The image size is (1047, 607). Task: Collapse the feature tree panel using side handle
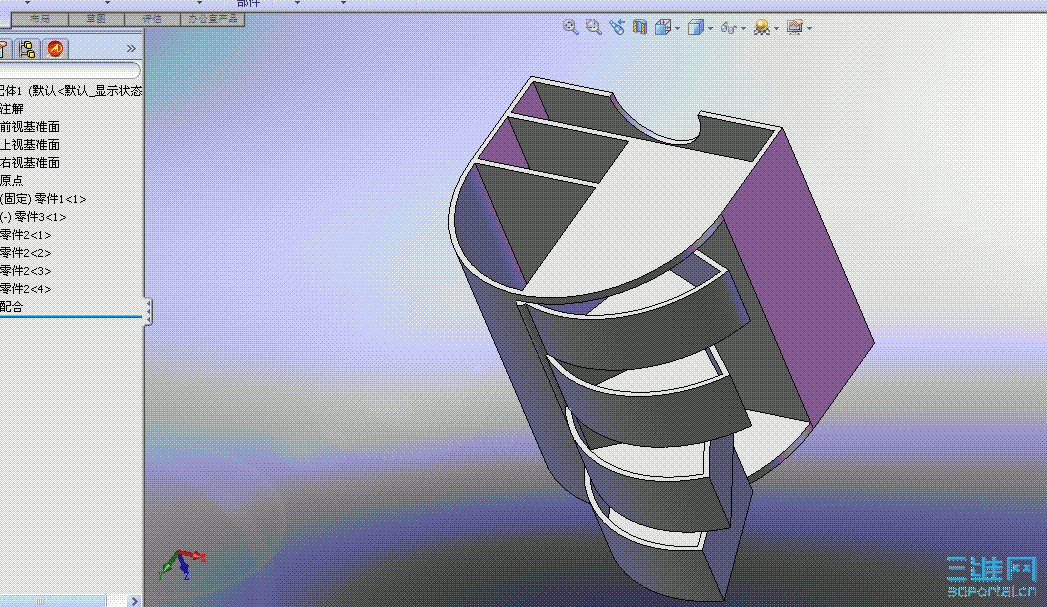tap(148, 311)
